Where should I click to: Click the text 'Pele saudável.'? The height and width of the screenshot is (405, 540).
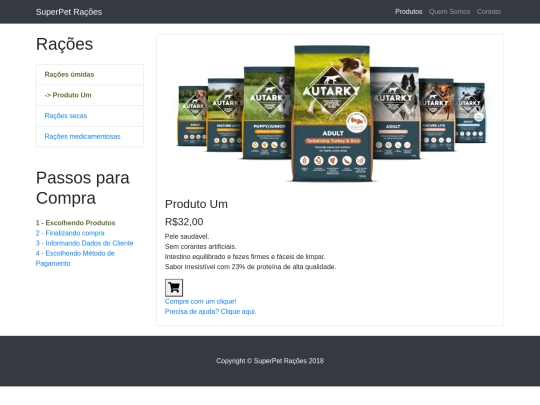point(187,237)
